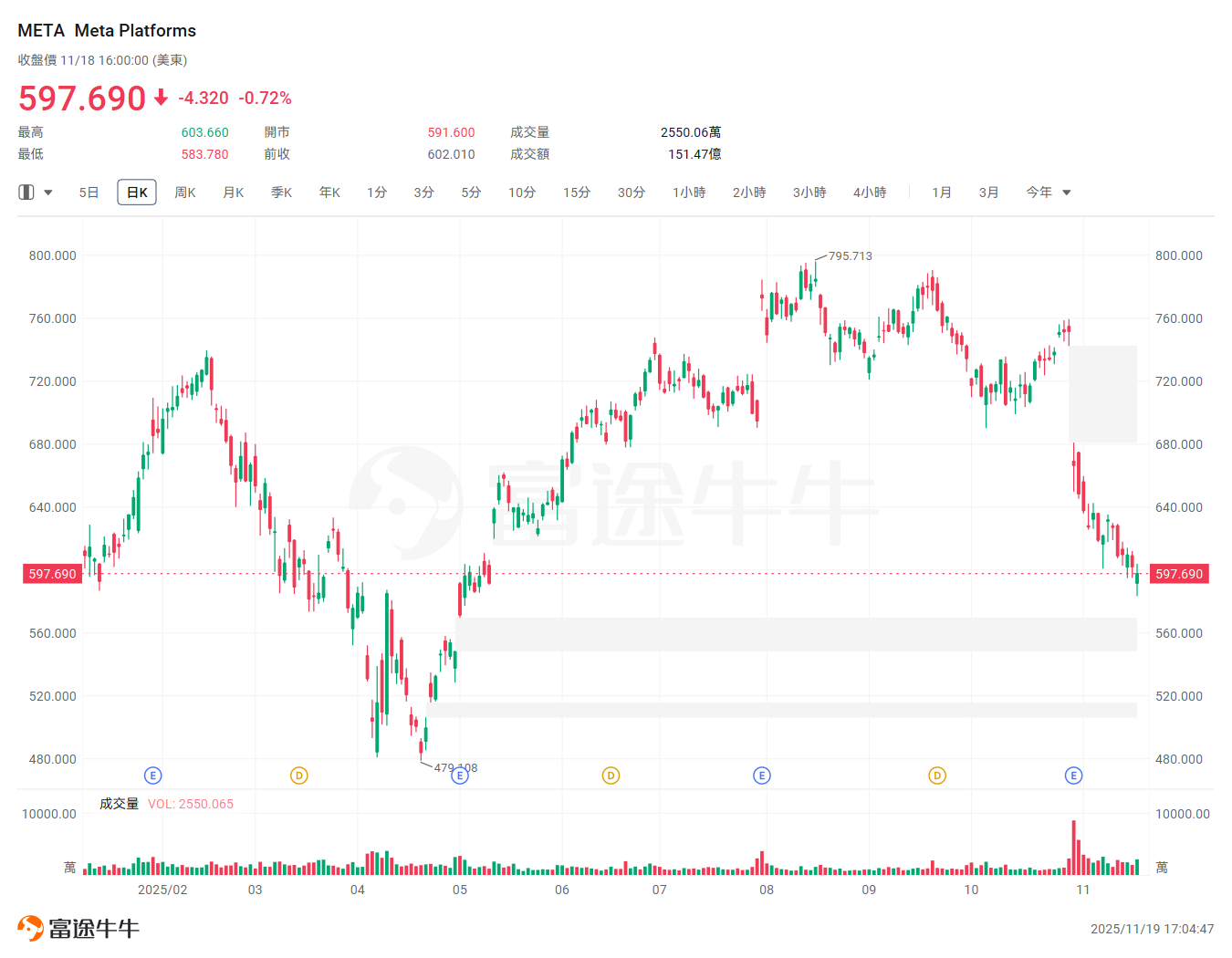Screen dimensions: 1232x958
Task: Switch to the 5日 chart view
Action: 89,193
